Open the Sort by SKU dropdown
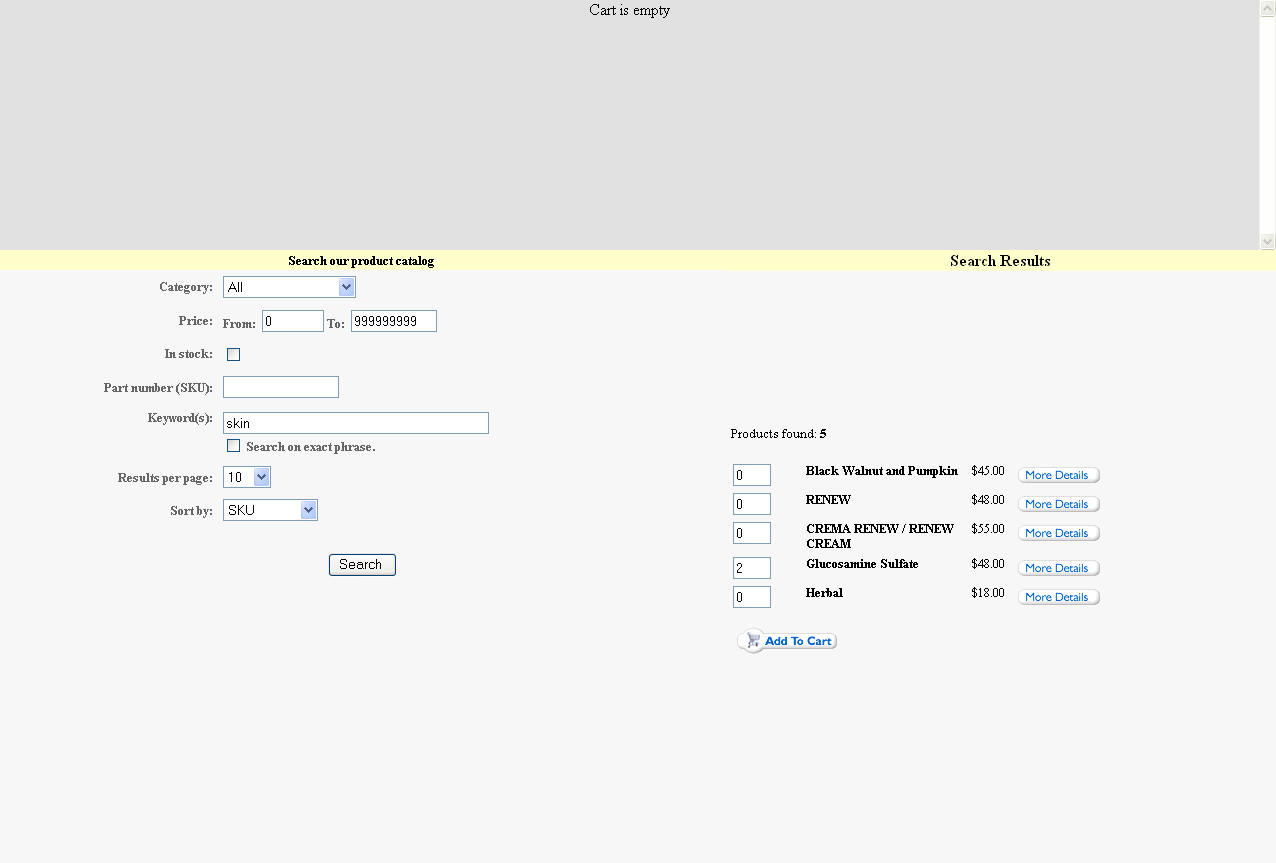This screenshot has height=863, width=1276. (270, 510)
